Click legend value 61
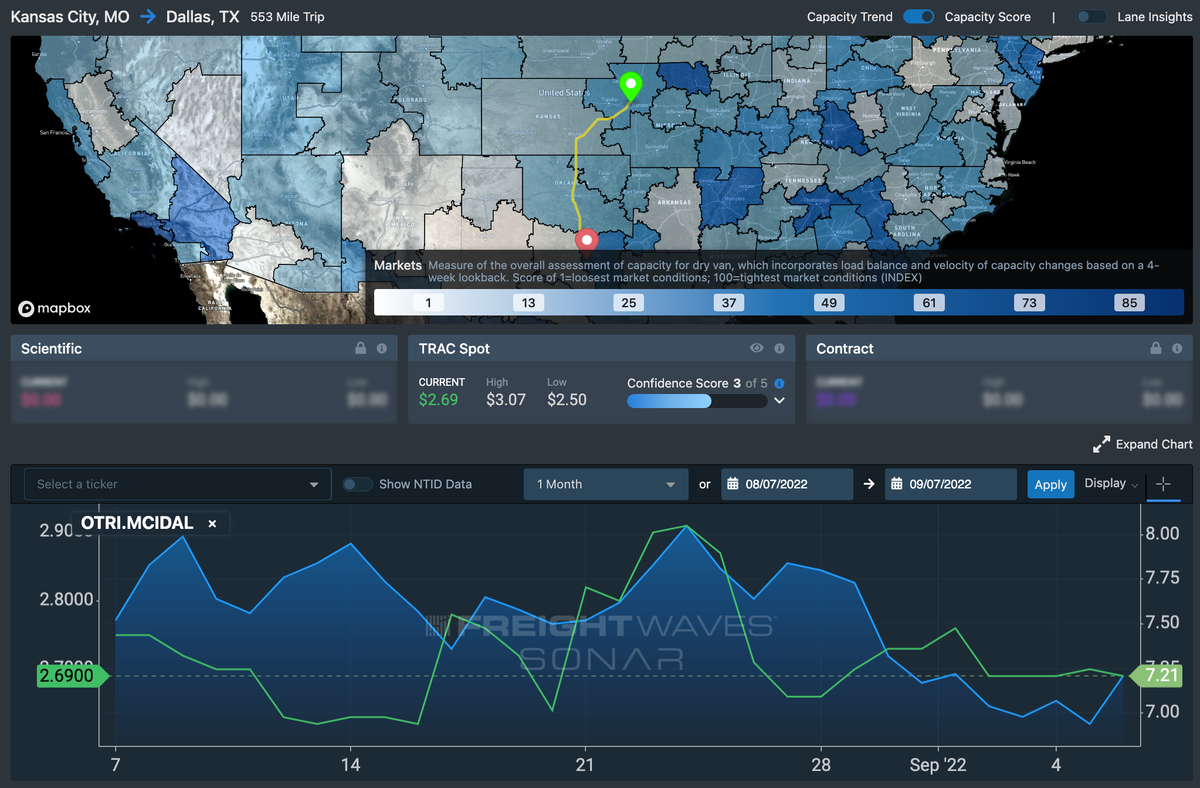 (x=929, y=303)
